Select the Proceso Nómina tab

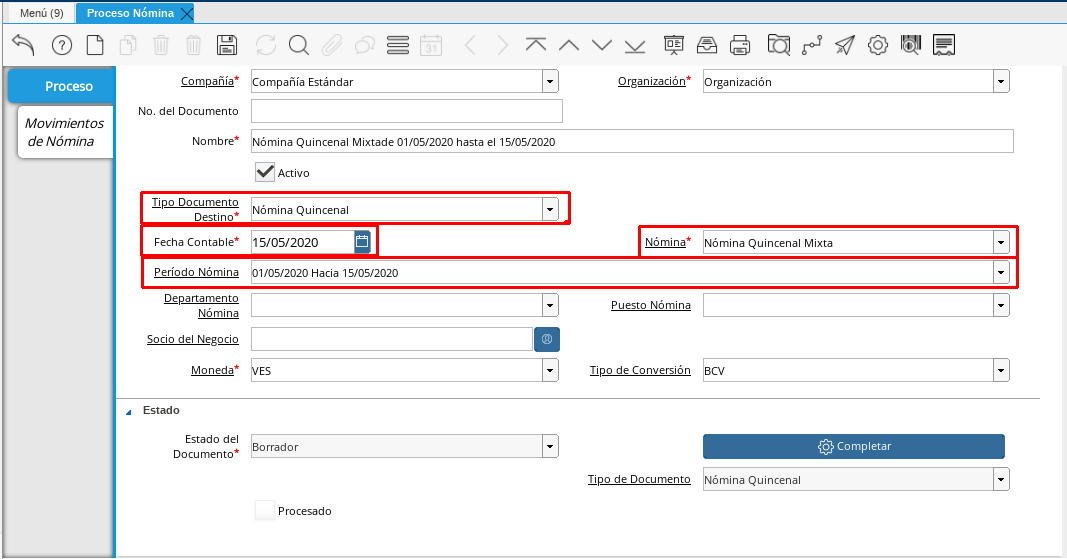click(130, 13)
